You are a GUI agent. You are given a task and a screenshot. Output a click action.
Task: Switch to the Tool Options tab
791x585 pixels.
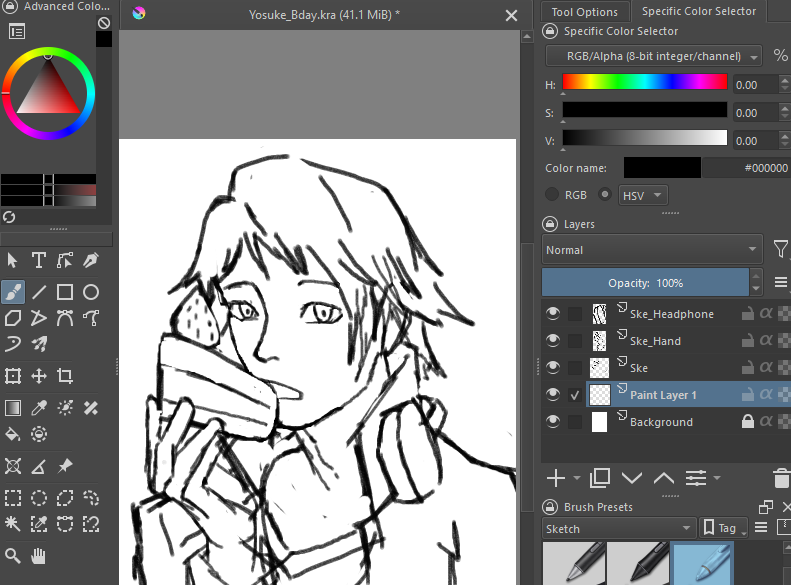tap(585, 12)
